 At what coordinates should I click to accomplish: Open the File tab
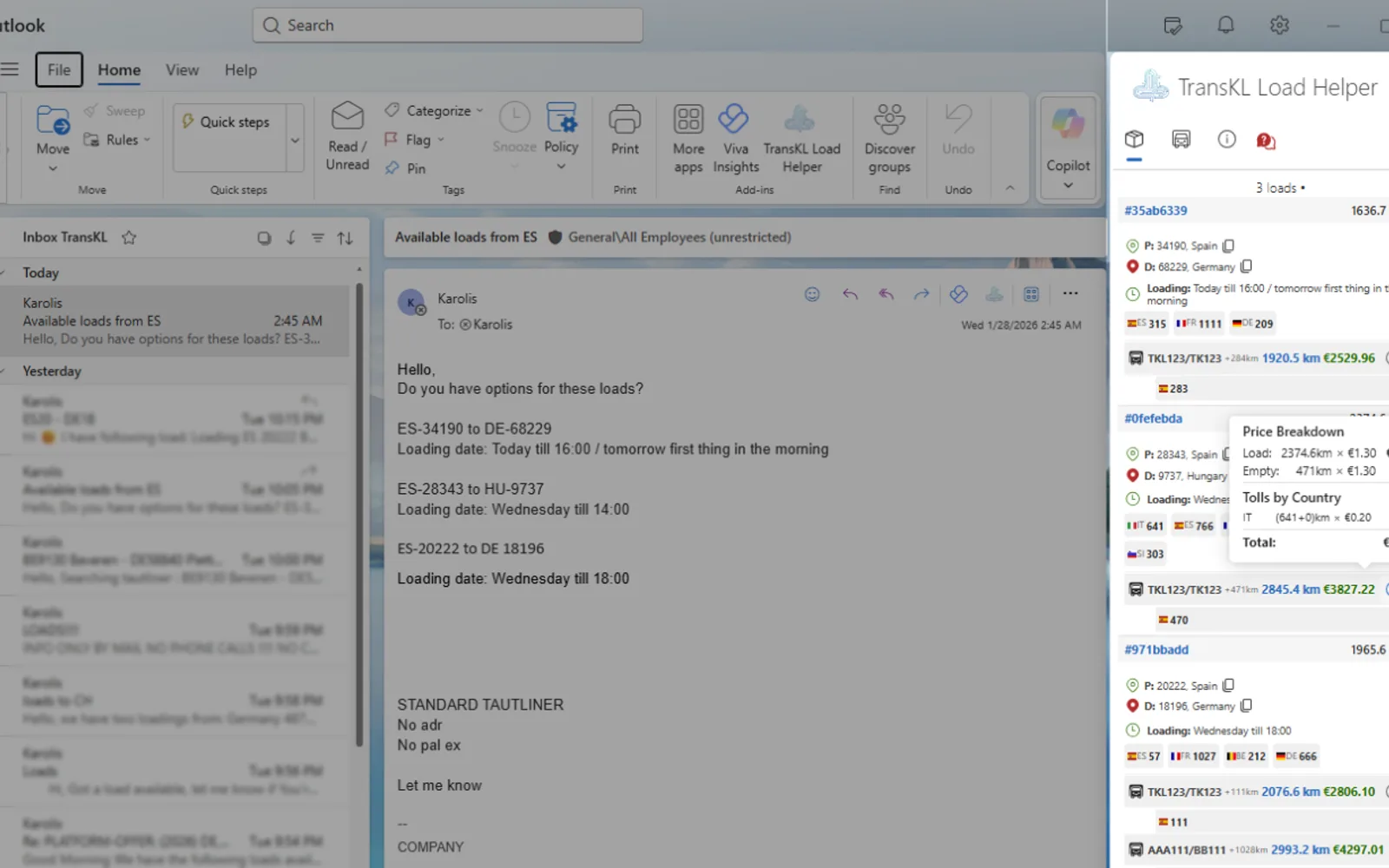pos(59,69)
